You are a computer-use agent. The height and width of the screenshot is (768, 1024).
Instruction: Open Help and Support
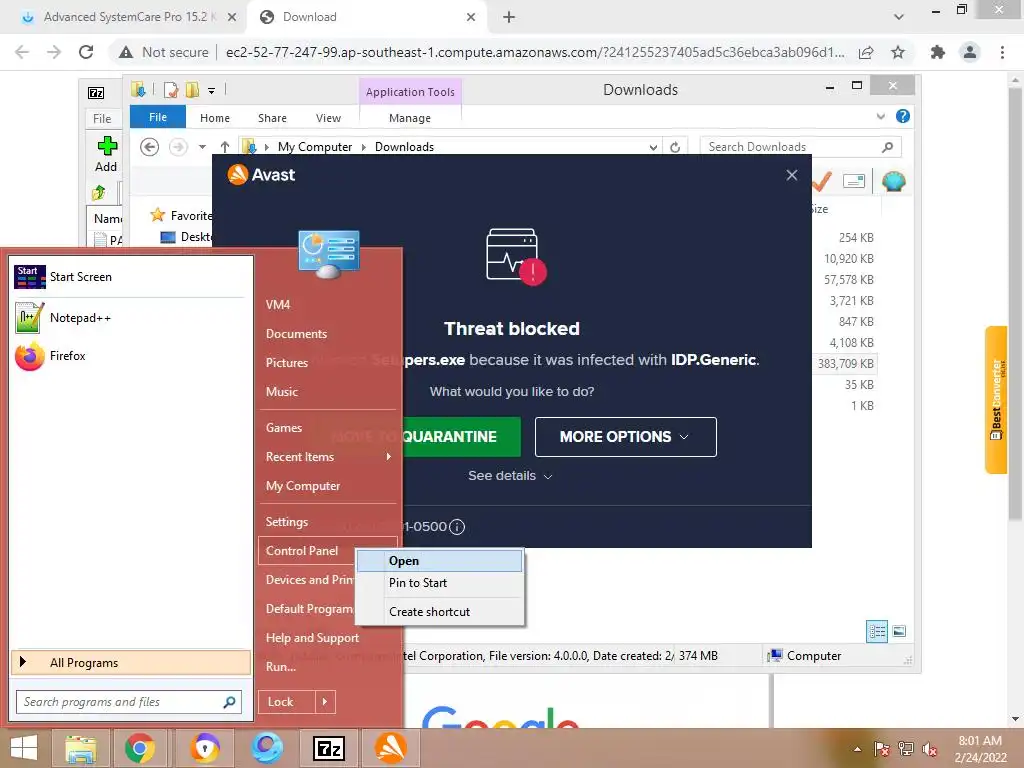coord(312,638)
